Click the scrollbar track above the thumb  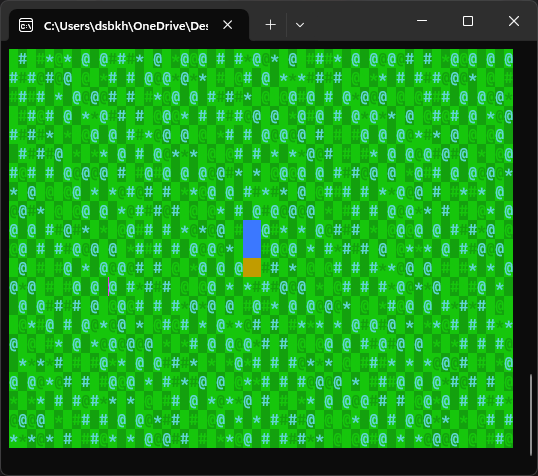pos(531,211)
